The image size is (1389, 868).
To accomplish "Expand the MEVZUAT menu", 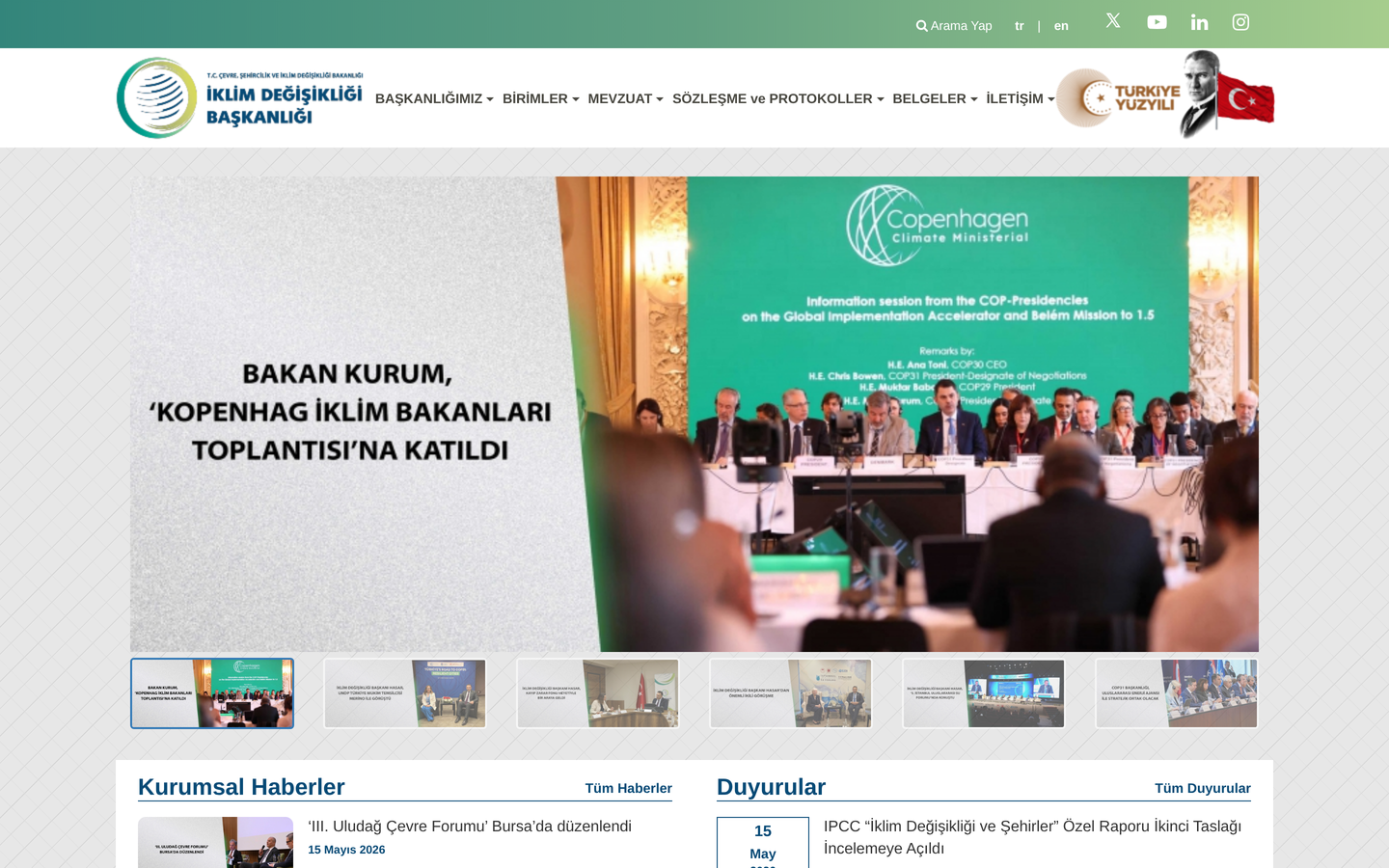I will (x=625, y=98).
